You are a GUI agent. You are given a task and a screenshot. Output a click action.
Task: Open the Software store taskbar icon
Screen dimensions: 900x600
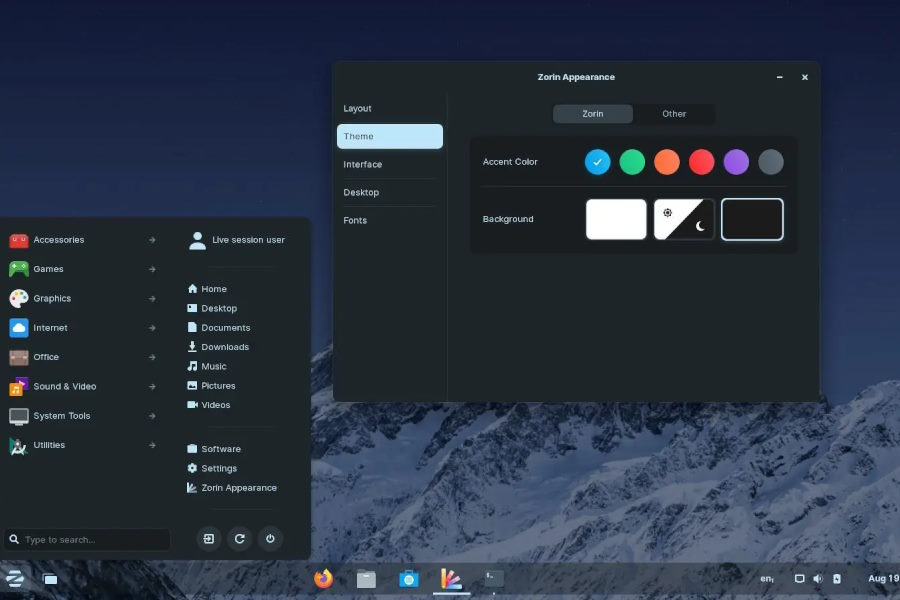(x=408, y=578)
